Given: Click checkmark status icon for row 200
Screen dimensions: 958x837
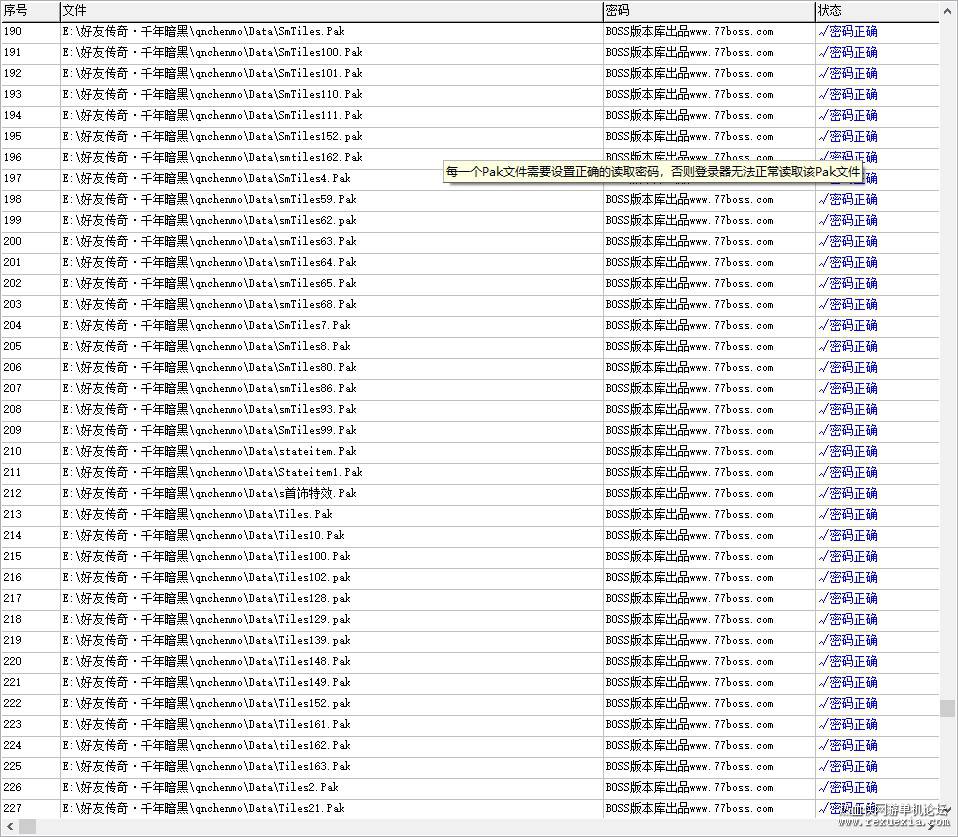Looking at the screenshot, I should pyautogui.click(x=823, y=242).
